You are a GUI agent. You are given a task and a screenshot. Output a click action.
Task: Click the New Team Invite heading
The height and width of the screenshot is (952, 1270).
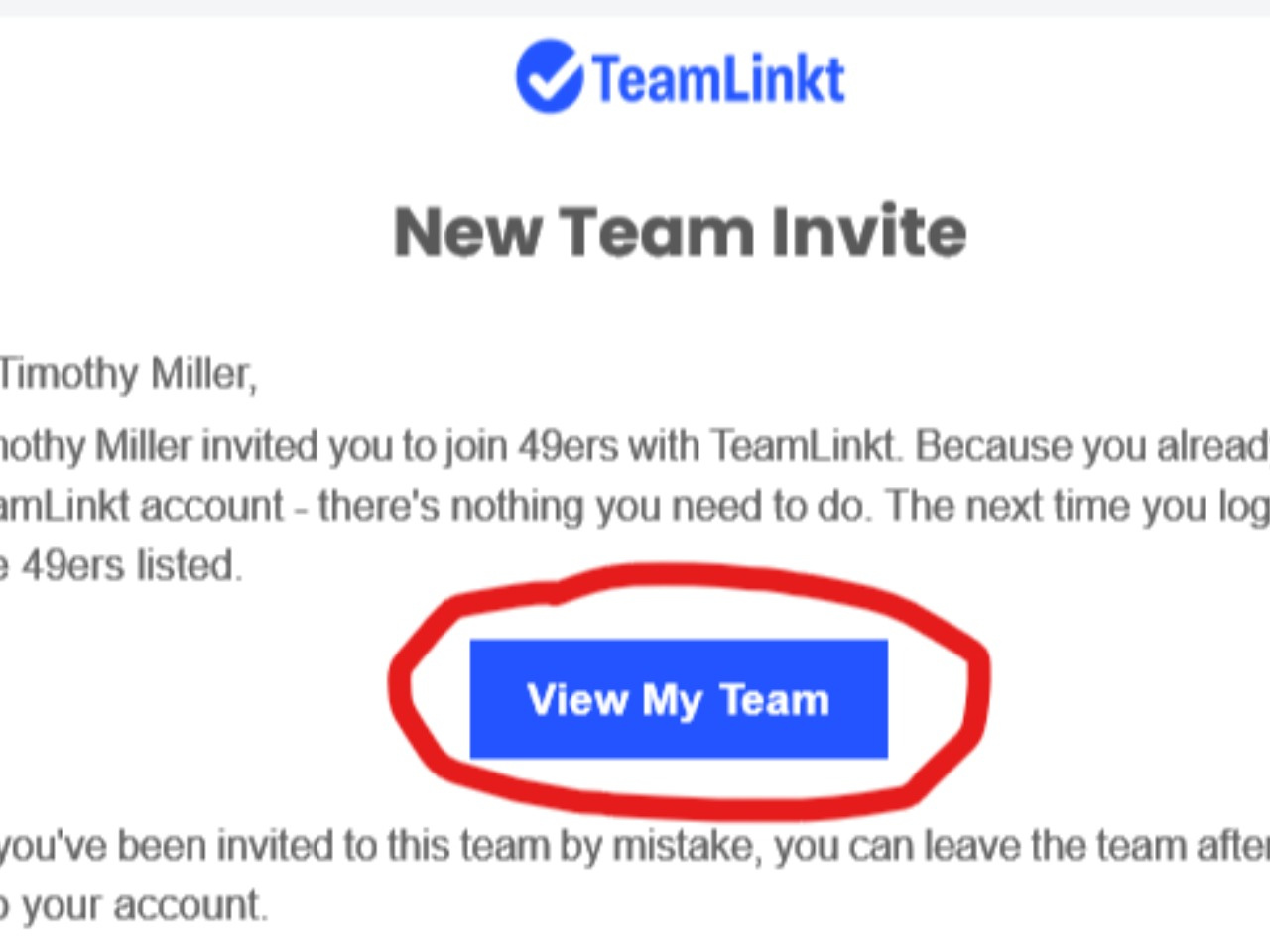[680, 232]
